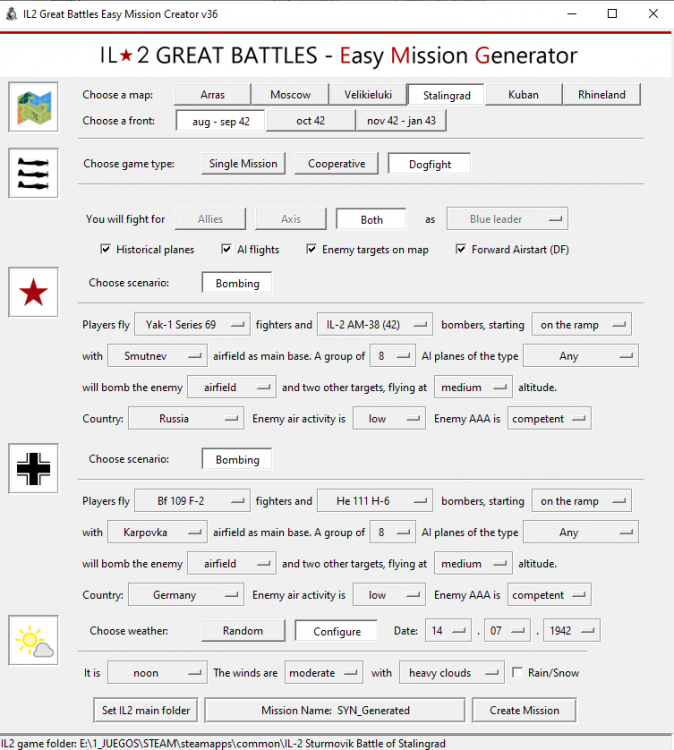Select Arras map

[x=212, y=95]
